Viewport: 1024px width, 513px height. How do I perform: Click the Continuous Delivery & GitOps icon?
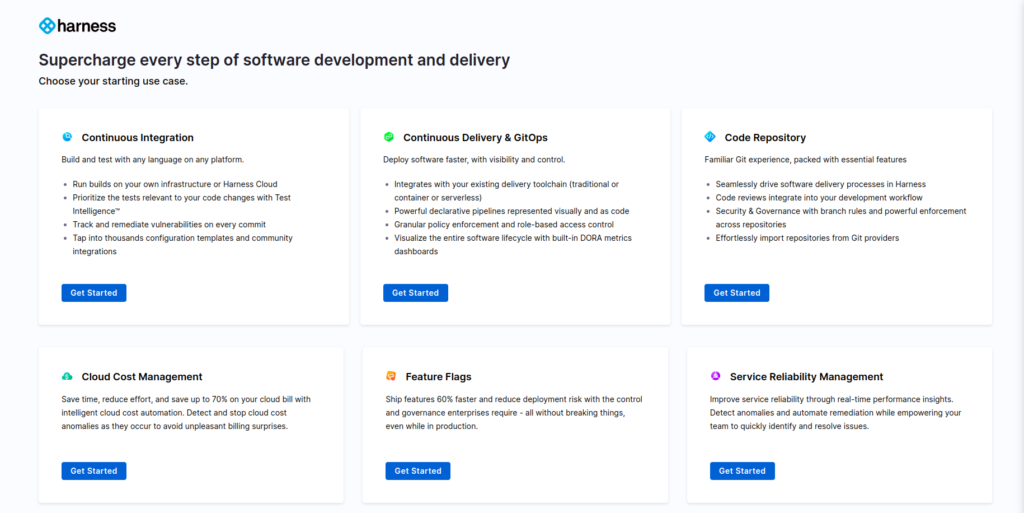pyautogui.click(x=389, y=137)
